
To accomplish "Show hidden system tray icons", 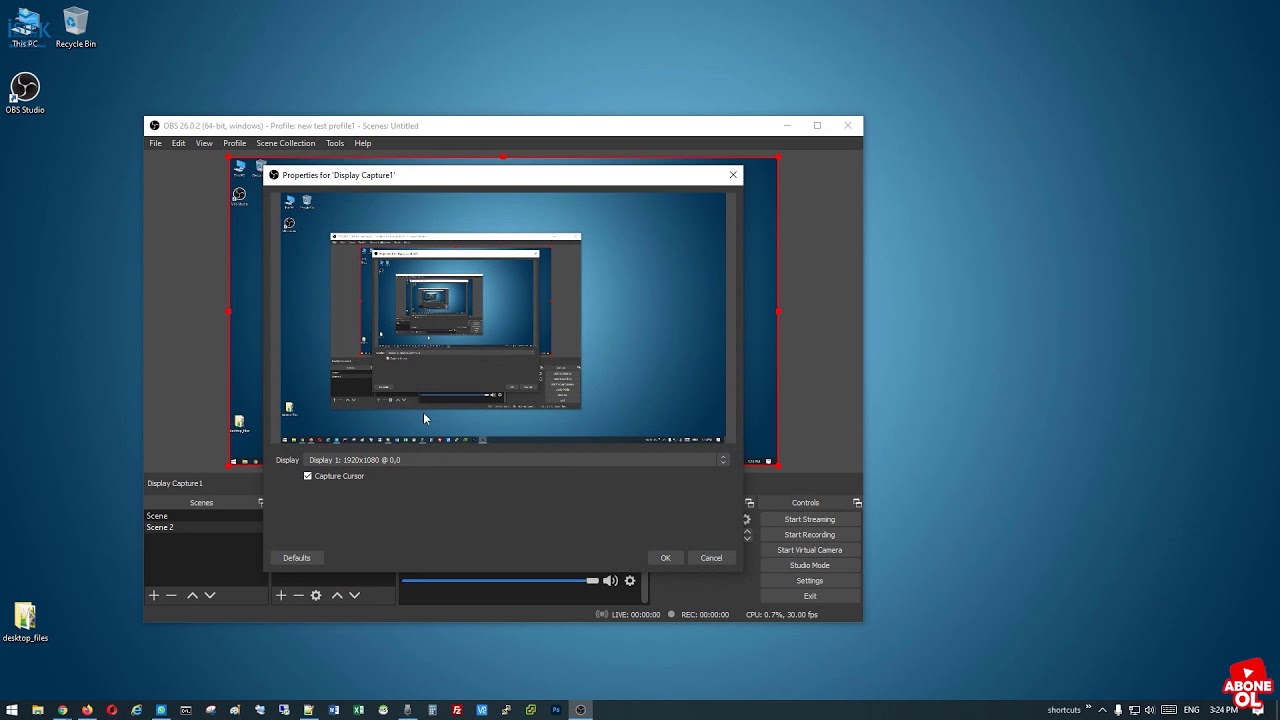I will pyautogui.click(x=1101, y=710).
